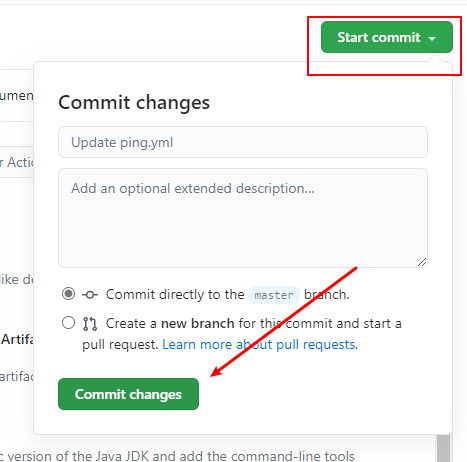
Task: Focus the Update ping.yml commit message field
Action: (243, 142)
